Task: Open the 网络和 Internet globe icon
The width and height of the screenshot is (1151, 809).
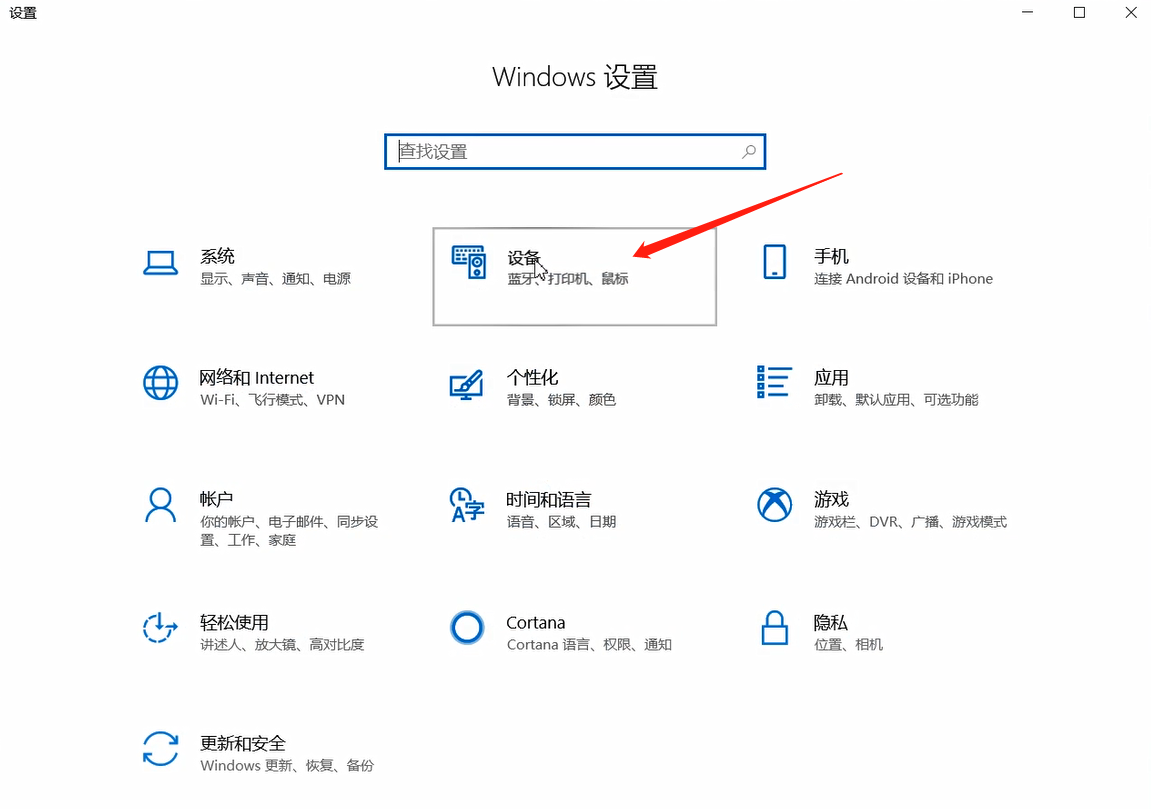Action: point(160,385)
